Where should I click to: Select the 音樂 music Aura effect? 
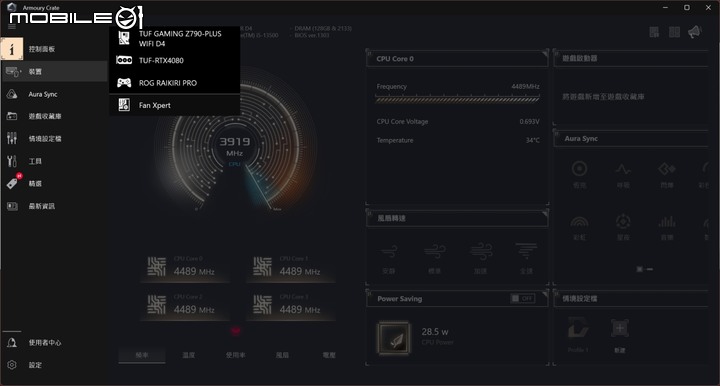tap(667, 227)
